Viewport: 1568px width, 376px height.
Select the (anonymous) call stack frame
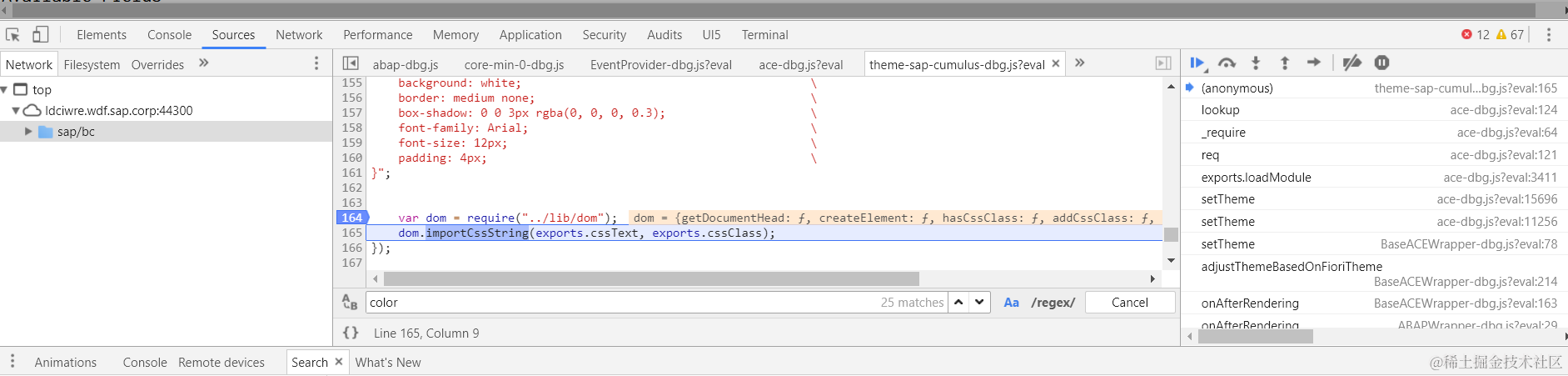(1374, 88)
